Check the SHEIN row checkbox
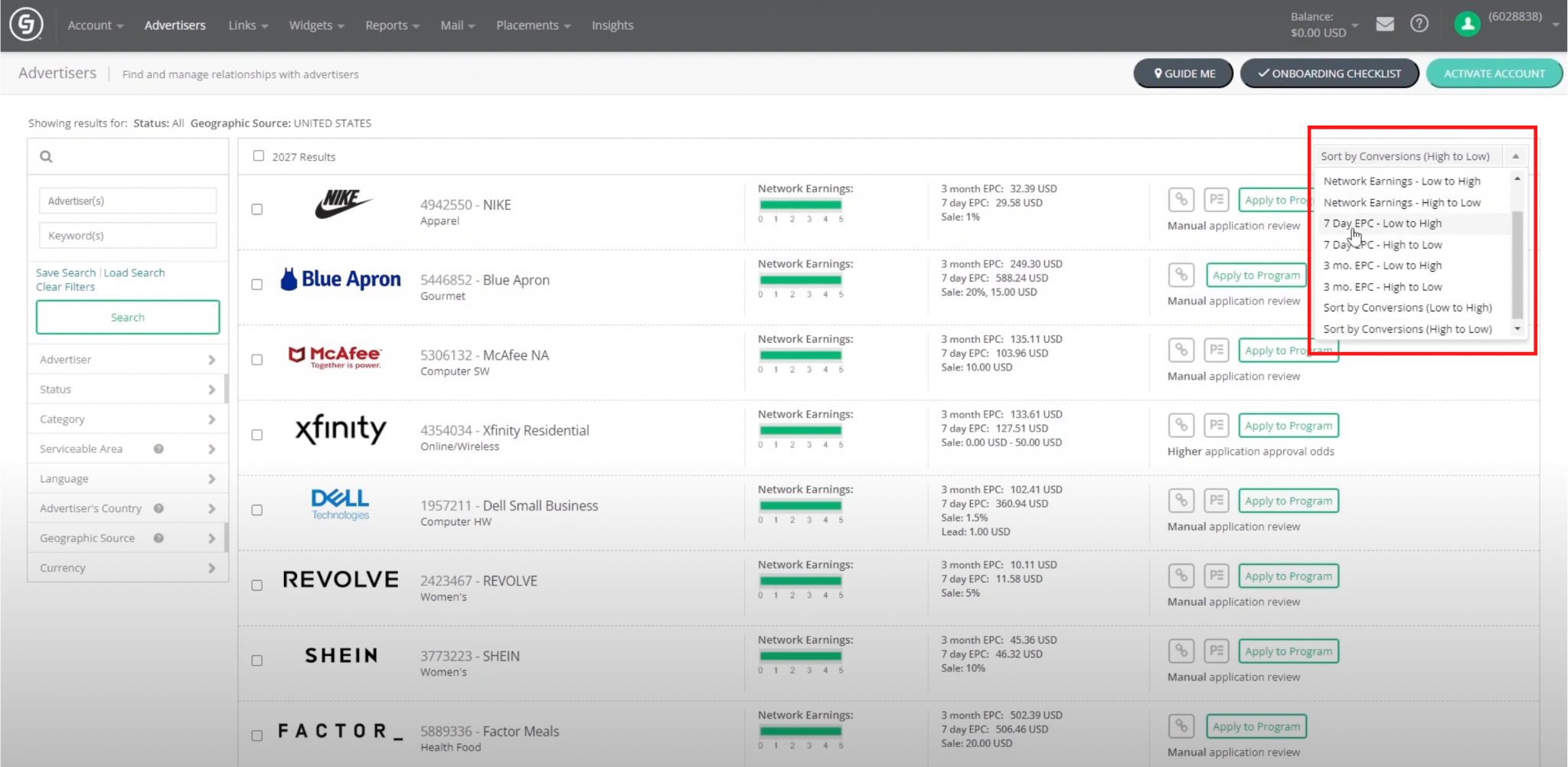 [257, 661]
